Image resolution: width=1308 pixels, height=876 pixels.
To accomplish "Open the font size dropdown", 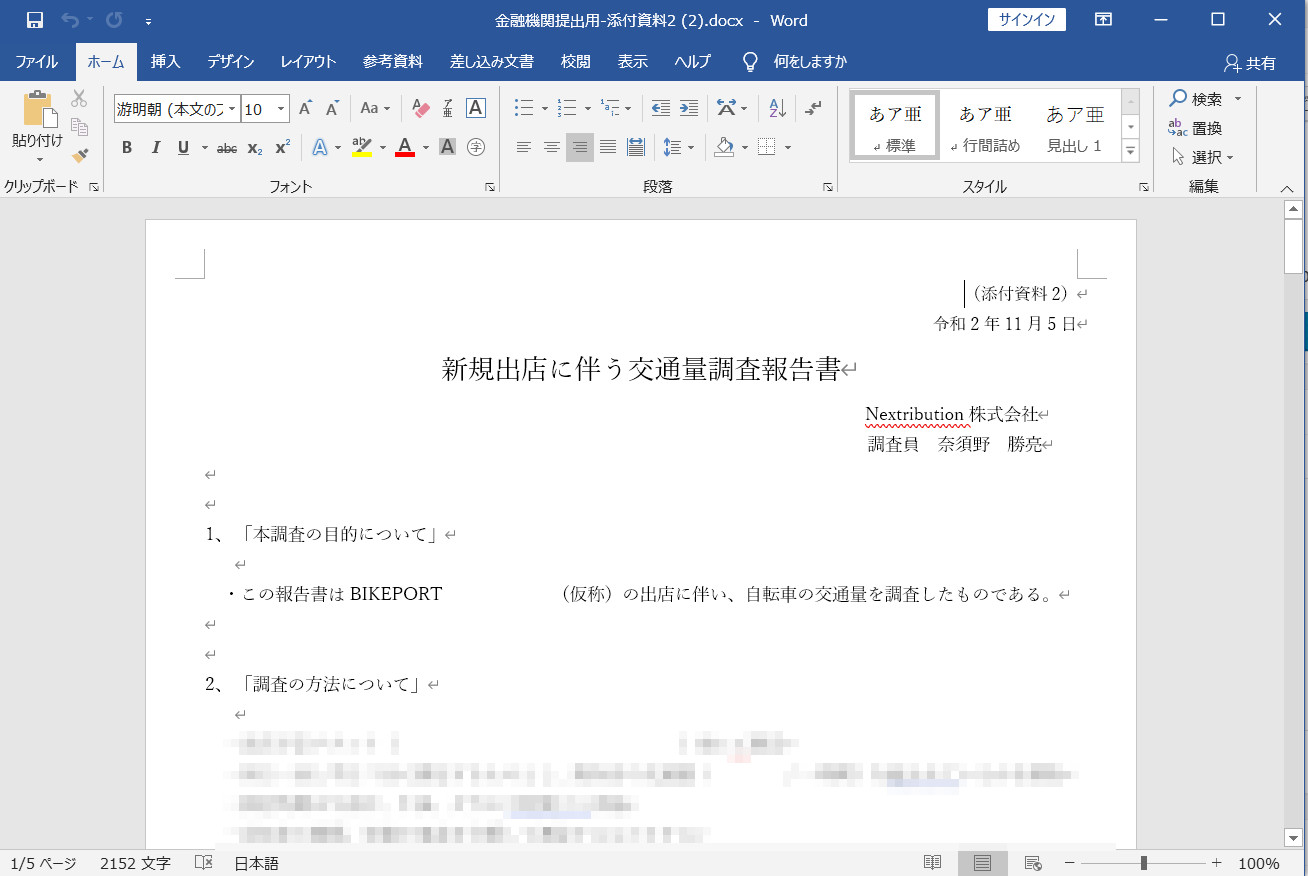I will tap(281, 109).
